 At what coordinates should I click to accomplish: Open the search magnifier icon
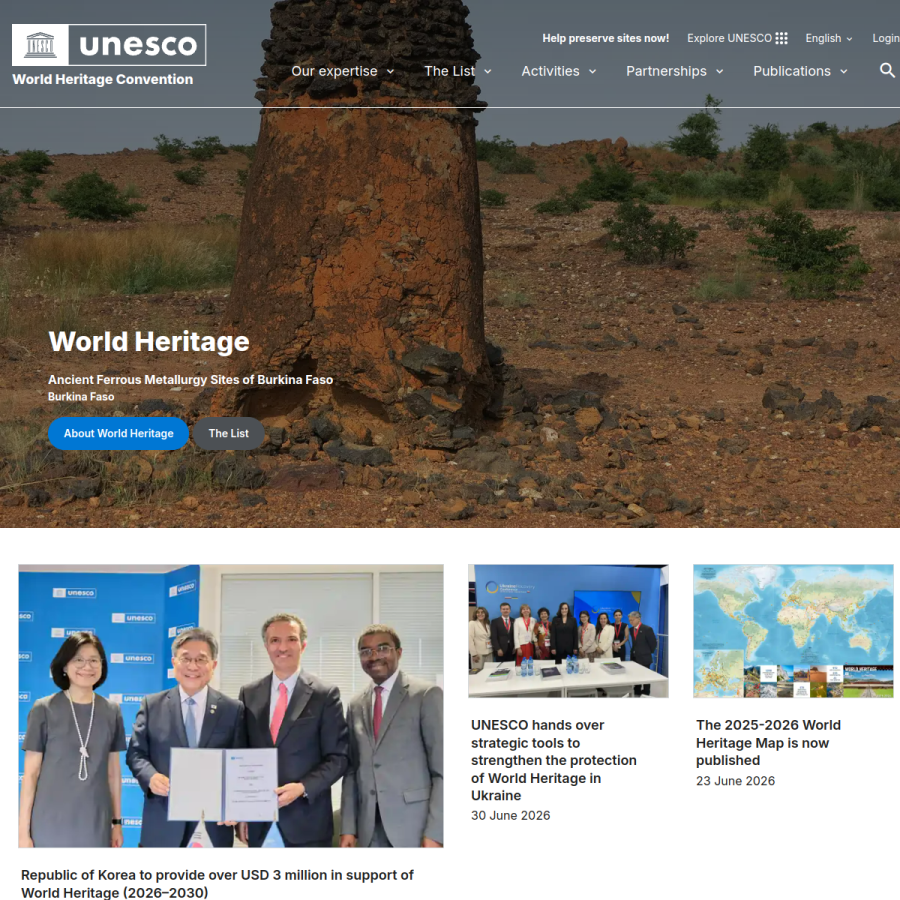click(887, 71)
